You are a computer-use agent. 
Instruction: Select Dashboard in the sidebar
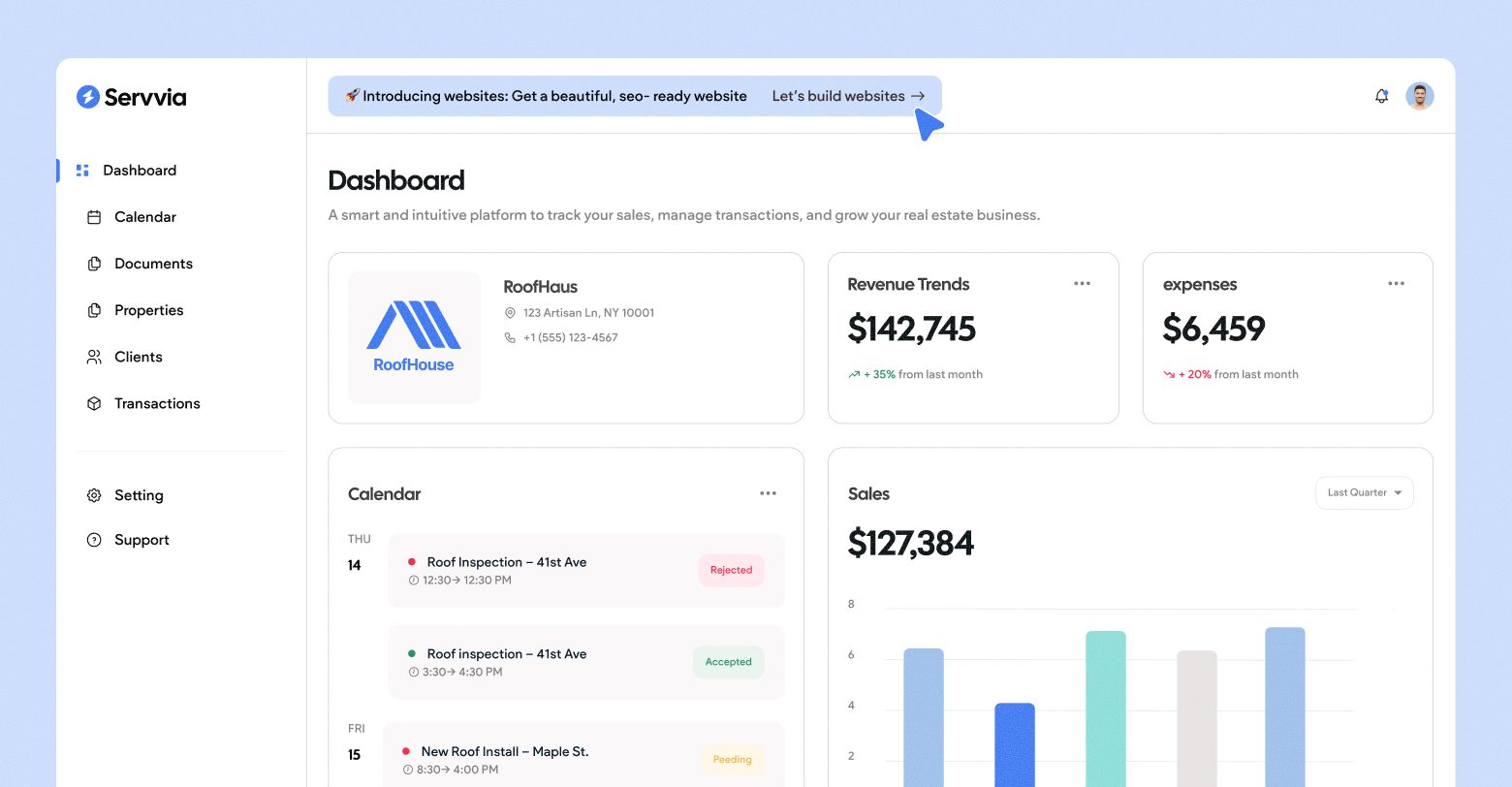(x=140, y=171)
